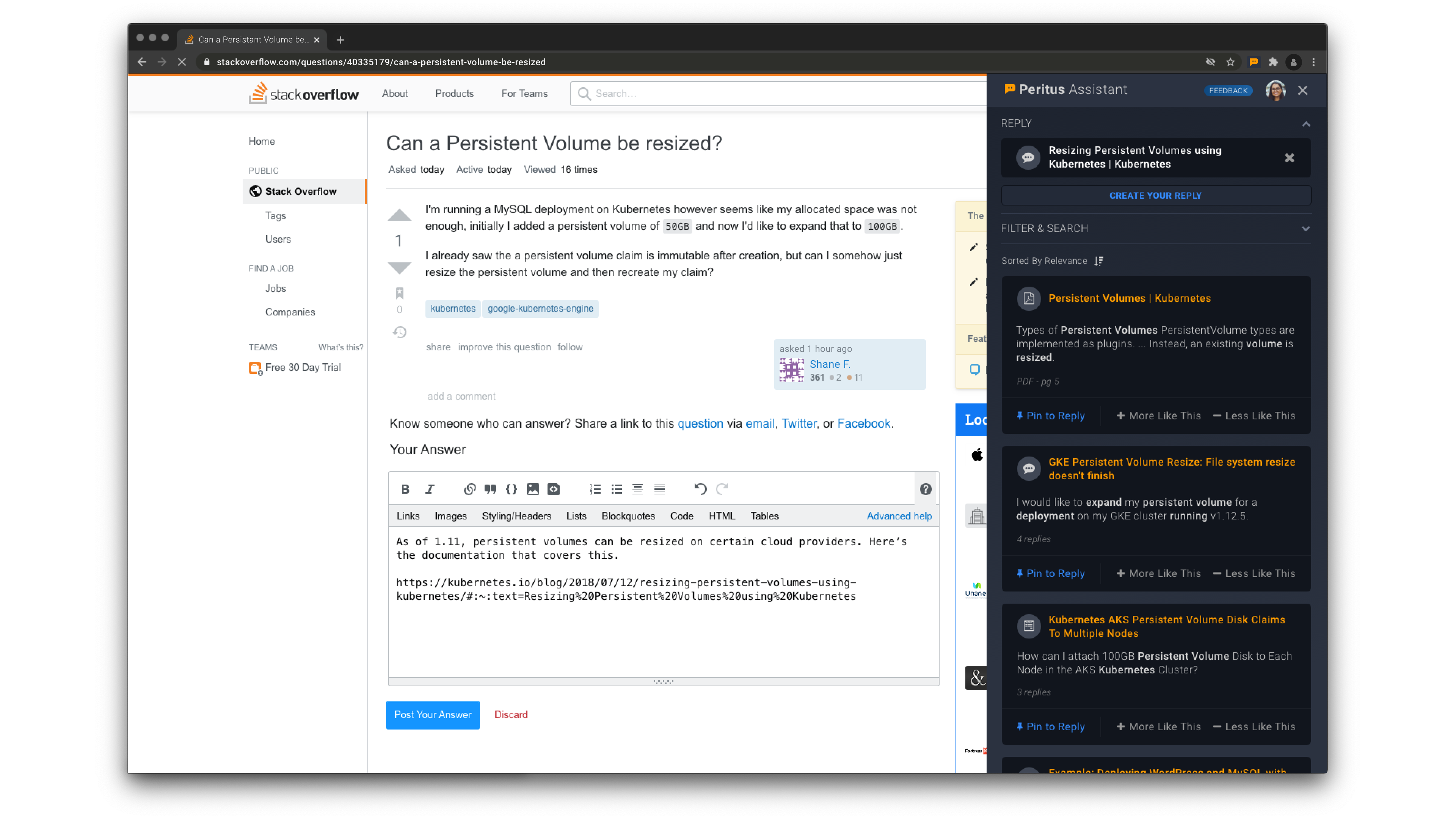Screen dimensions: 1456x819
Task: Open the google-kubernetes-engine tag
Action: click(540, 309)
